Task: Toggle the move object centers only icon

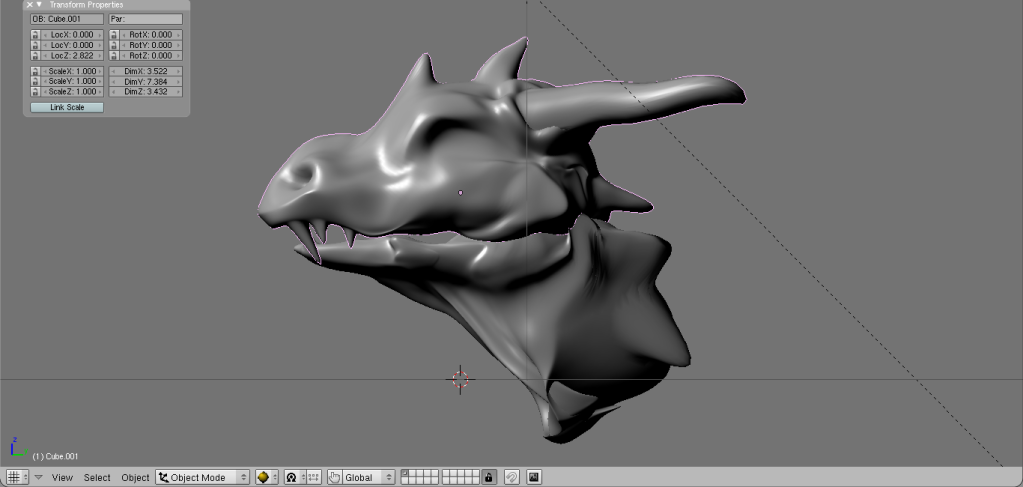Action: 313,477
